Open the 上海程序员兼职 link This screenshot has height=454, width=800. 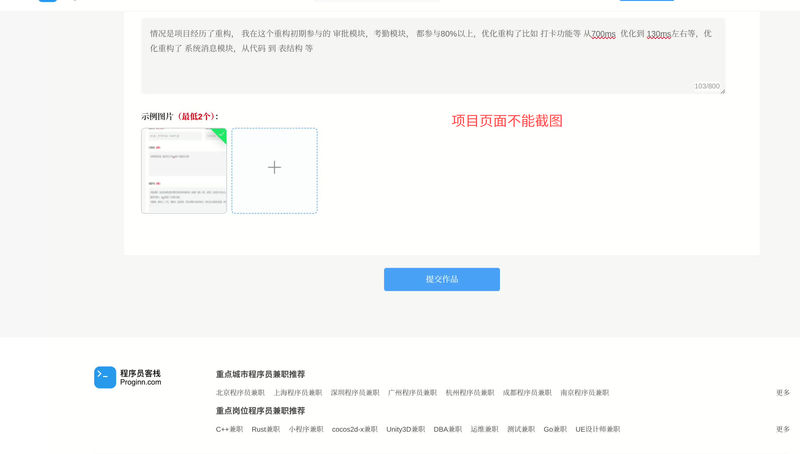point(298,393)
